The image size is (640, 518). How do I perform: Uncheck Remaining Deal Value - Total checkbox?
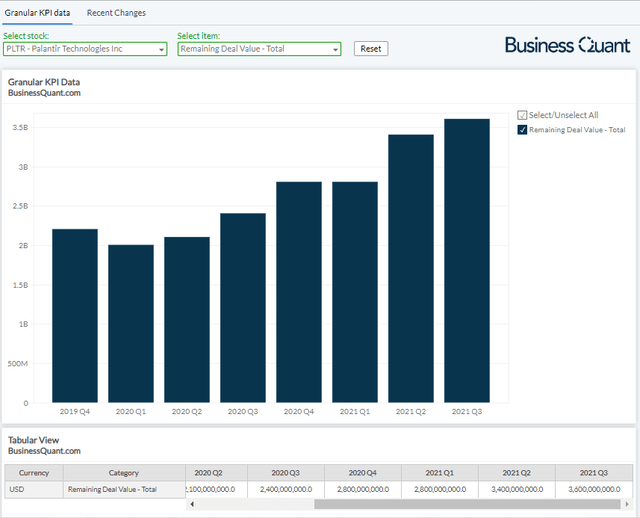click(x=522, y=130)
